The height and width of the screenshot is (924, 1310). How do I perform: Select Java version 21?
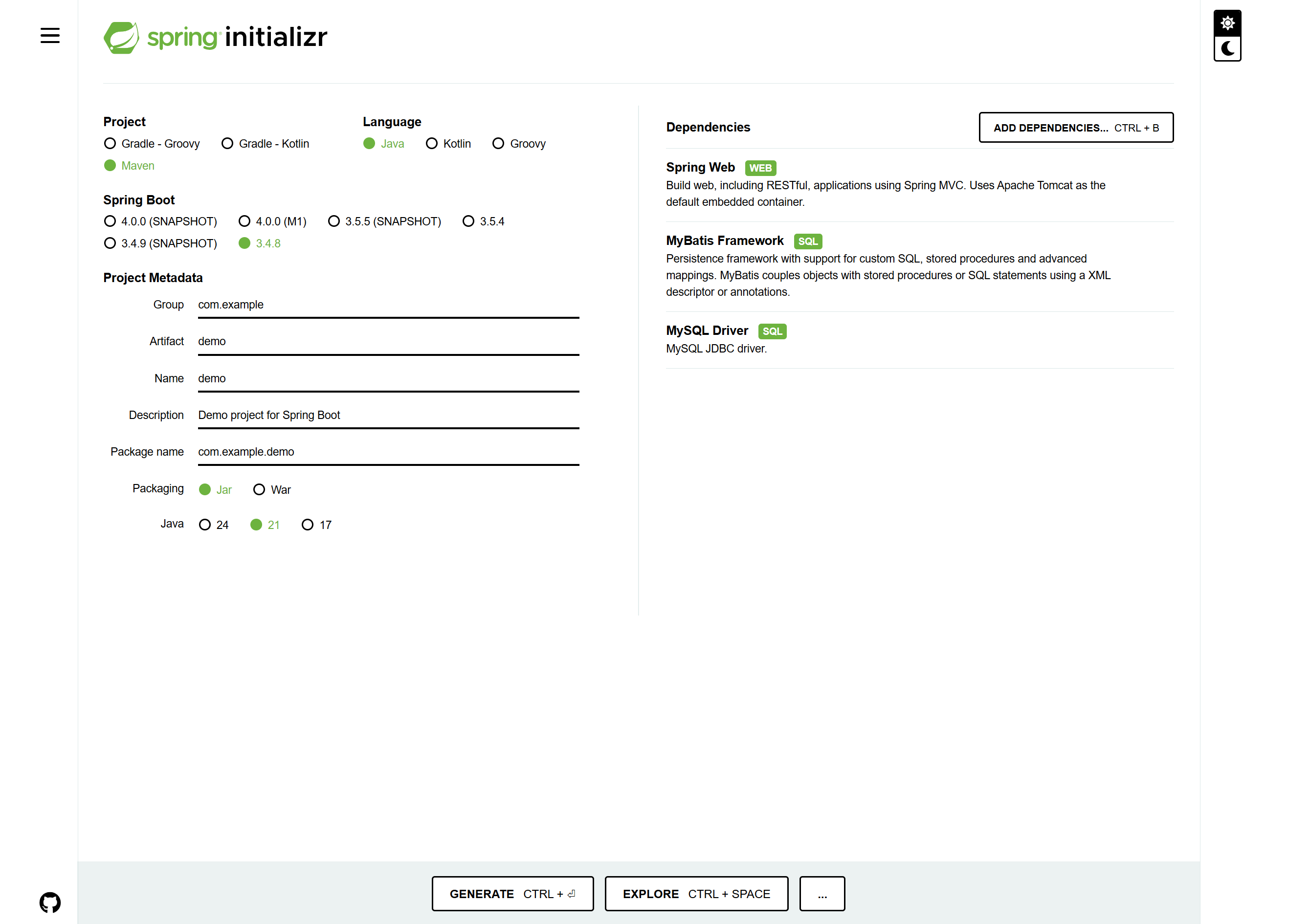click(x=266, y=525)
